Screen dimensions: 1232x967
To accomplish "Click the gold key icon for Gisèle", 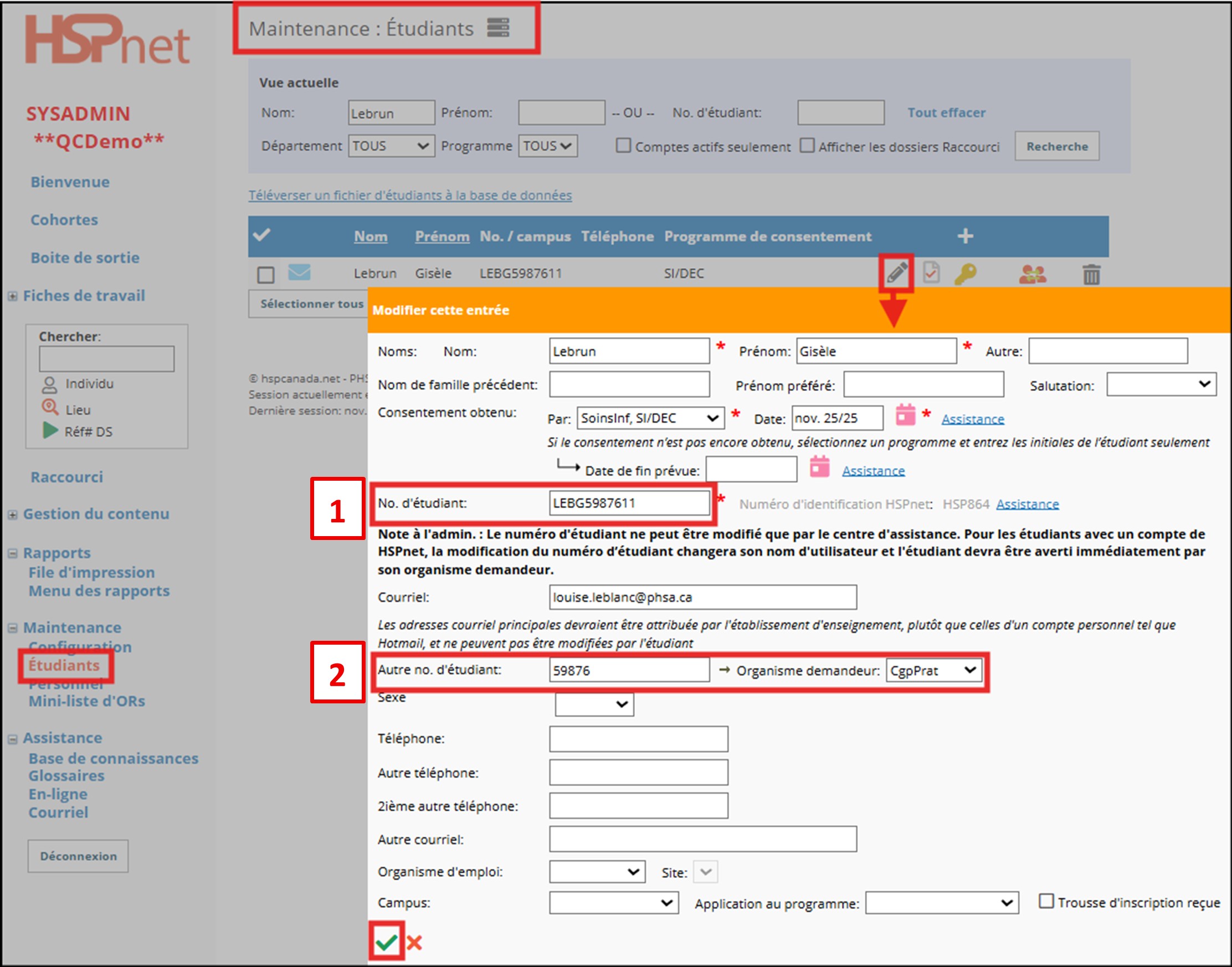I will tap(965, 274).
